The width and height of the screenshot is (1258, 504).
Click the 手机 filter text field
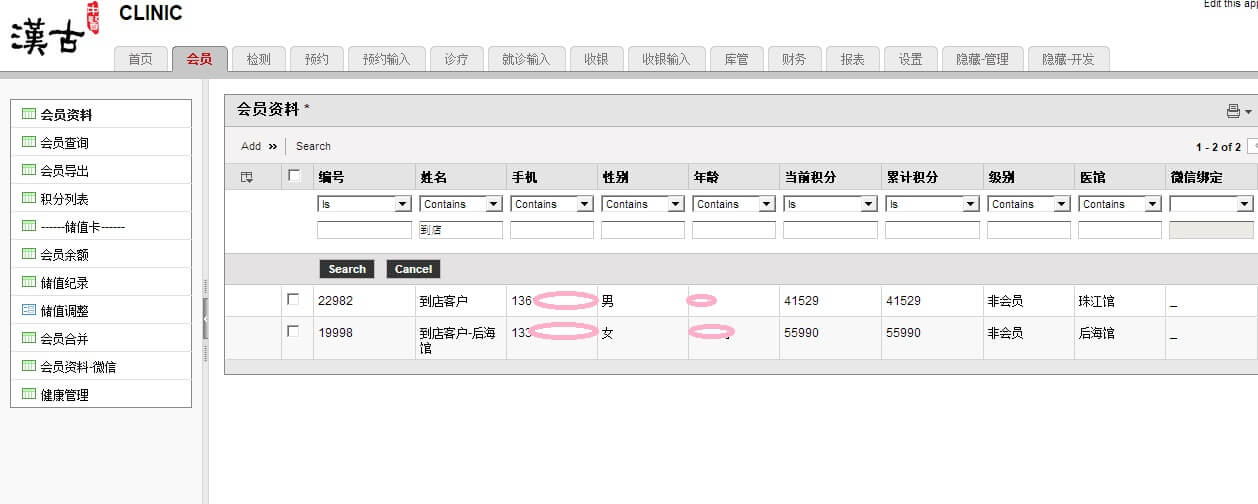coord(552,230)
